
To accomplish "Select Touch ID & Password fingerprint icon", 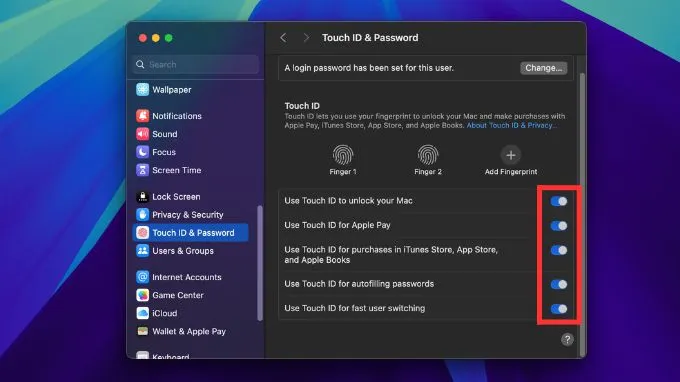I will pos(142,233).
